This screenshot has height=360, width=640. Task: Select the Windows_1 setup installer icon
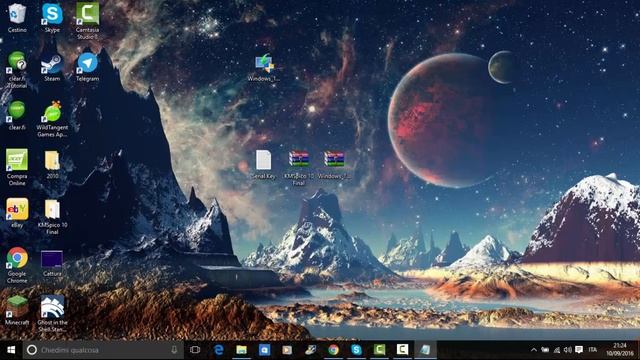pos(264,67)
